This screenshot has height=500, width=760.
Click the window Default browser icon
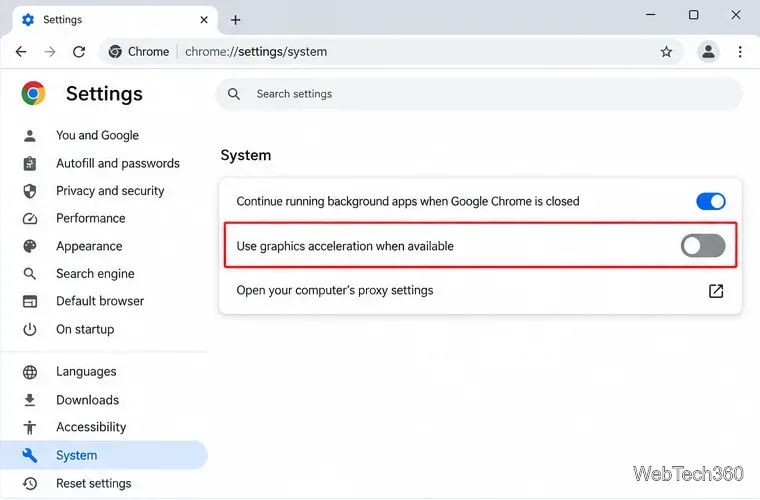(30, 301)
